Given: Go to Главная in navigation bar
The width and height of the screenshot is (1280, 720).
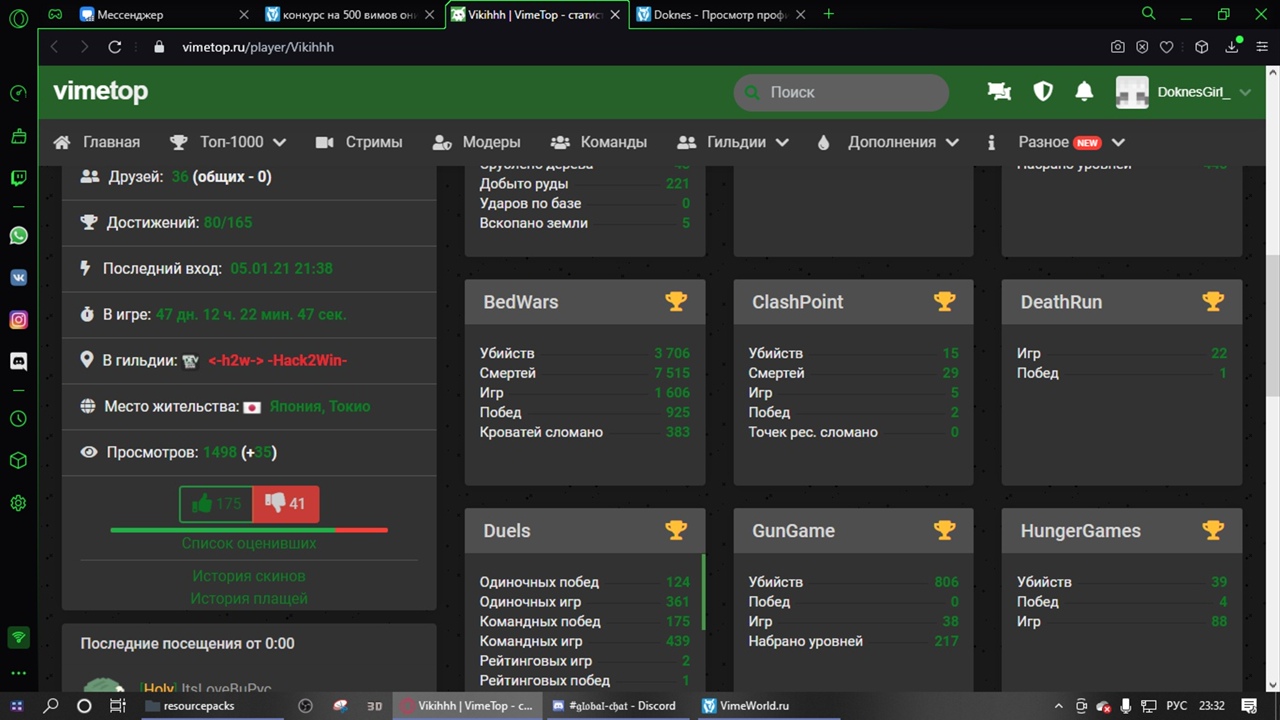Looking at the screenshot, I should 97,142.
